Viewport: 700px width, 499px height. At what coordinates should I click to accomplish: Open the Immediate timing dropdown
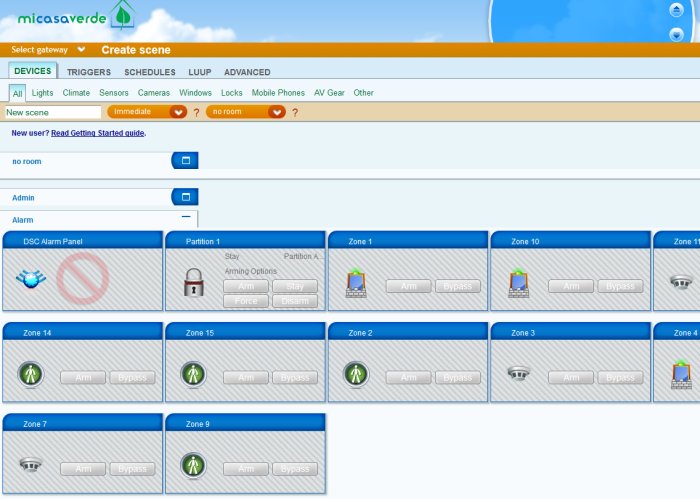pos(147,112)
